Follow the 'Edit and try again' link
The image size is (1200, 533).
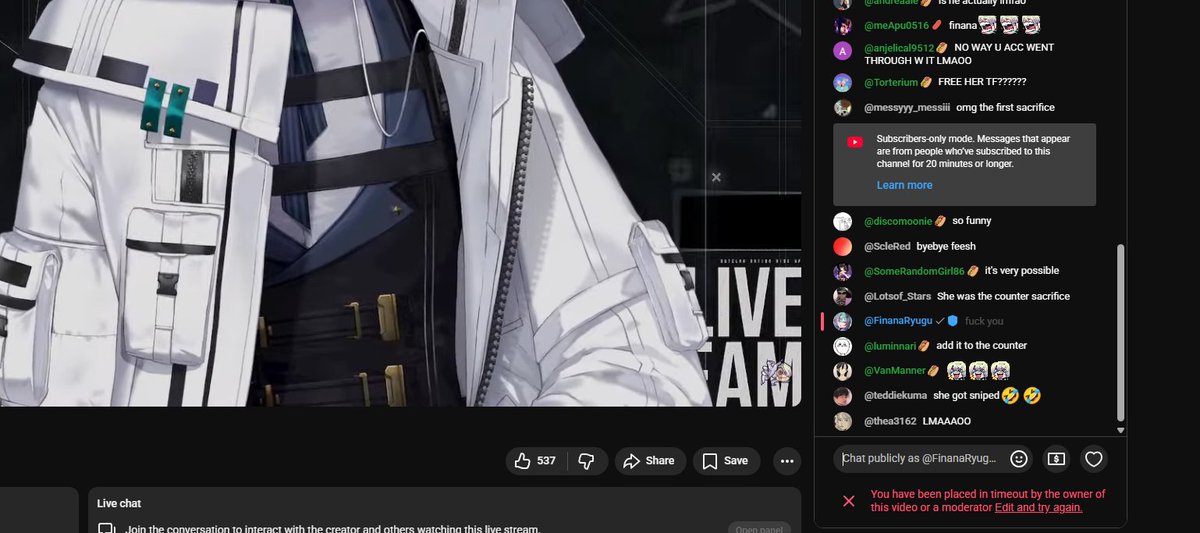tap(1038, 507)
